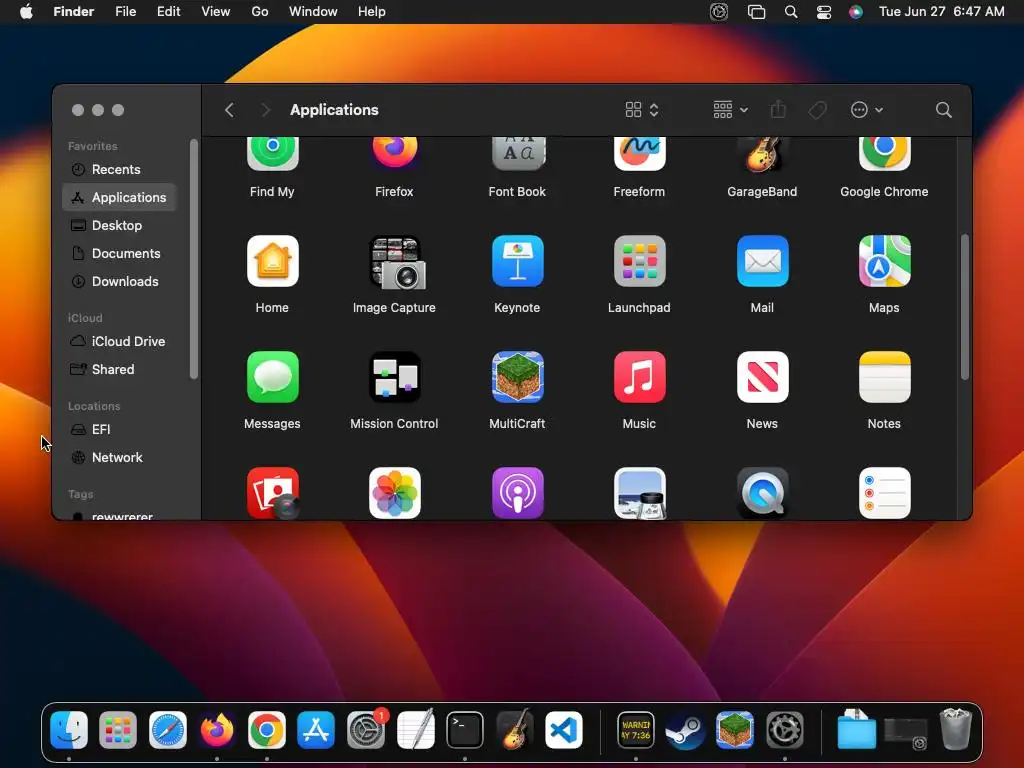Open the icon view switcher dropdown
Screen dimensions: 1024x768
pyautogui.click(x=642, y=110)
